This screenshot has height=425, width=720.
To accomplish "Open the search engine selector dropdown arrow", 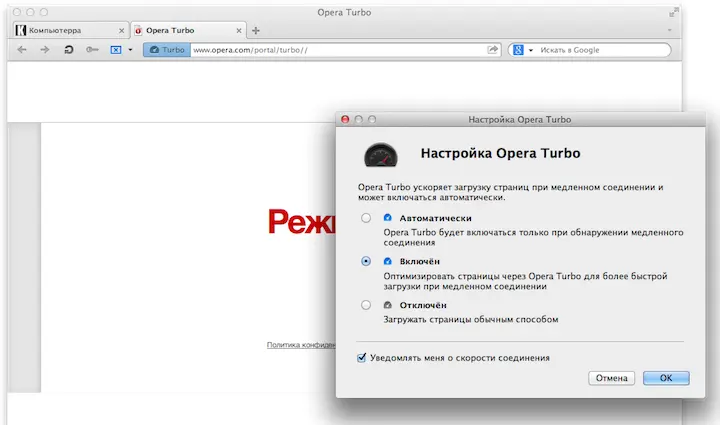I will (x=531, y=50).
